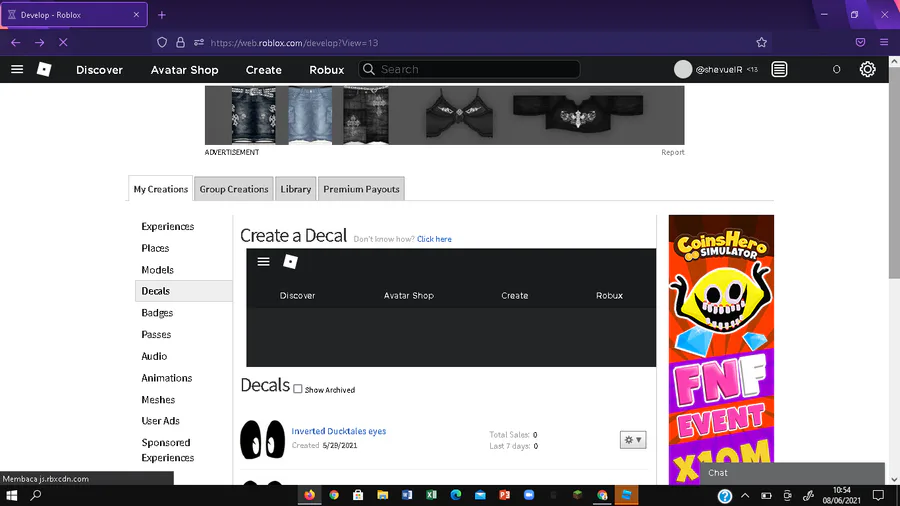900x506 pixels.
Task: Click the search magnifier icon
Action: click(368, 69)
